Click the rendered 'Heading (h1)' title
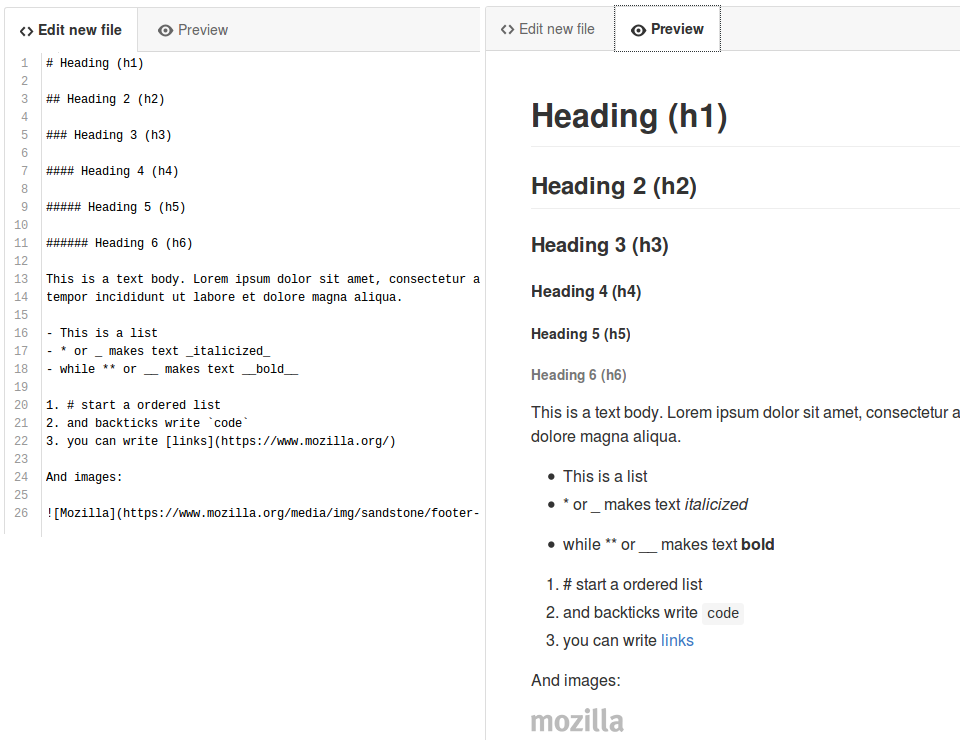The height and width of the screenshot is (740, 960). [x=629, y=116]
